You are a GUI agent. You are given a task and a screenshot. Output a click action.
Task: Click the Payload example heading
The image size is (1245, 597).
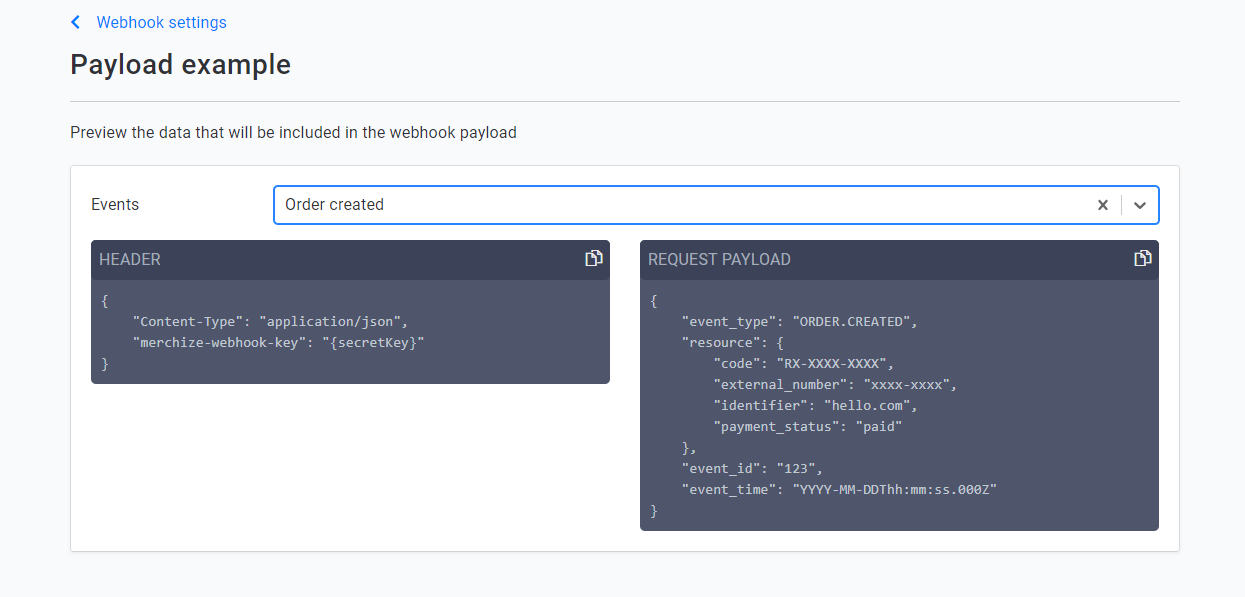coord(181,65)
